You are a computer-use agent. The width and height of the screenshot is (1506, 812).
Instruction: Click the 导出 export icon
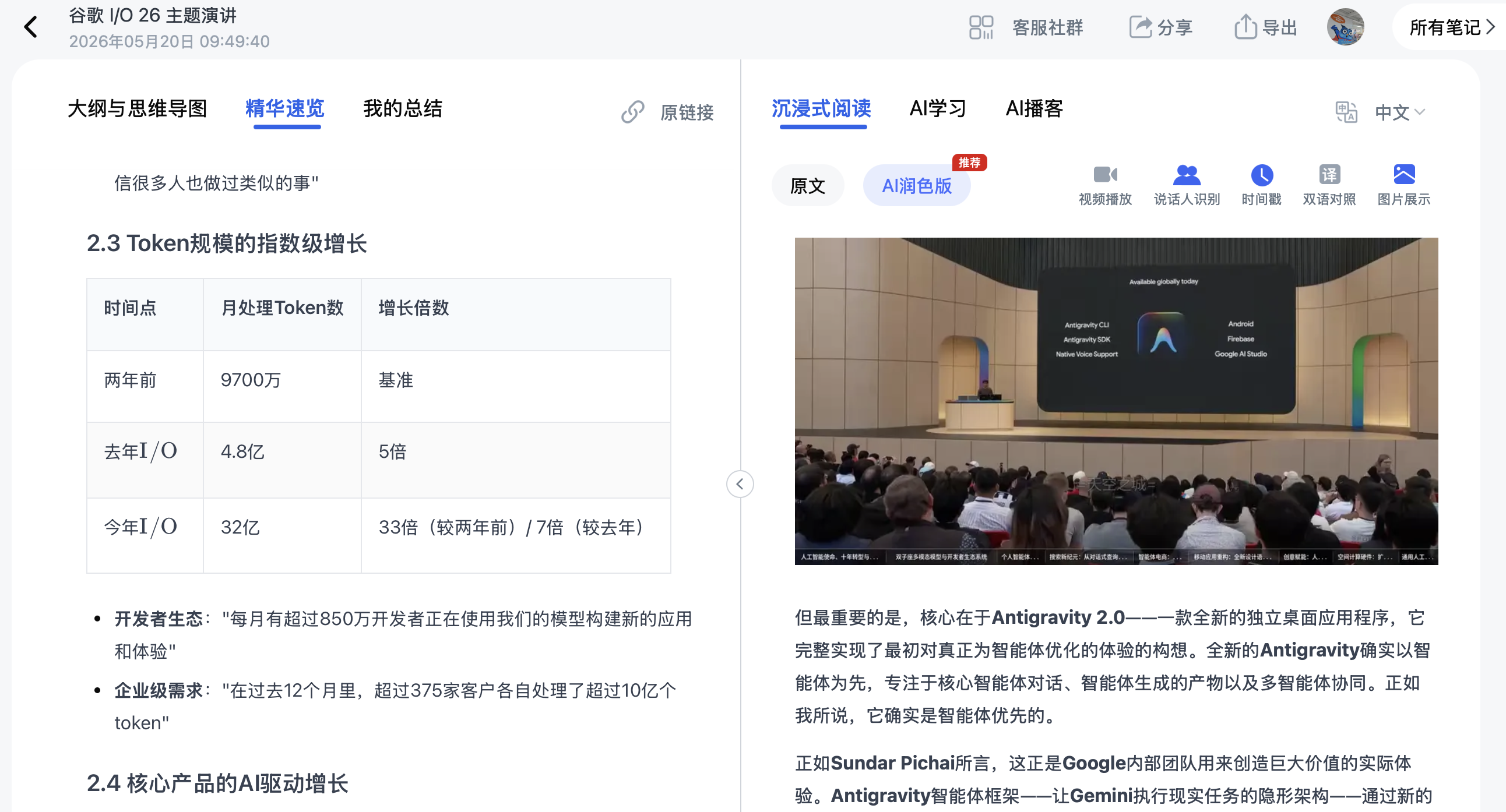(x=1245, y=27)
